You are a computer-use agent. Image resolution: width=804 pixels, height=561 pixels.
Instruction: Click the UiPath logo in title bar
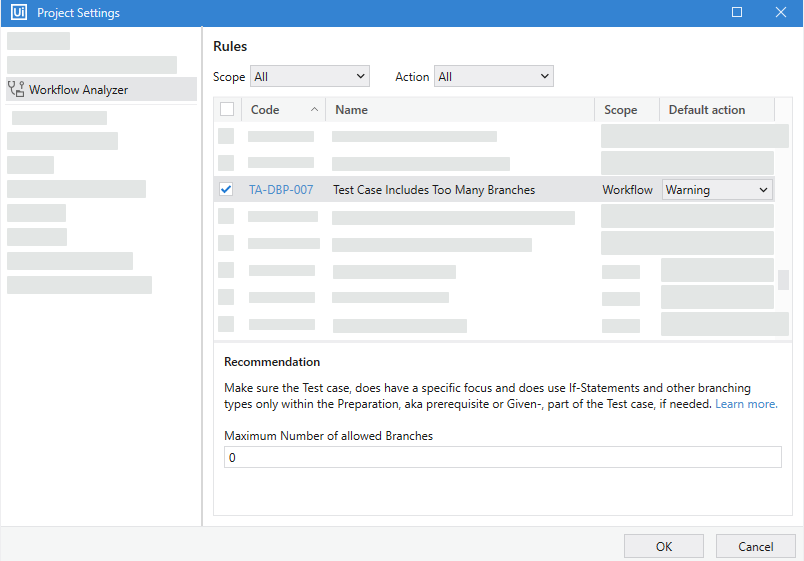pos(17,13)
